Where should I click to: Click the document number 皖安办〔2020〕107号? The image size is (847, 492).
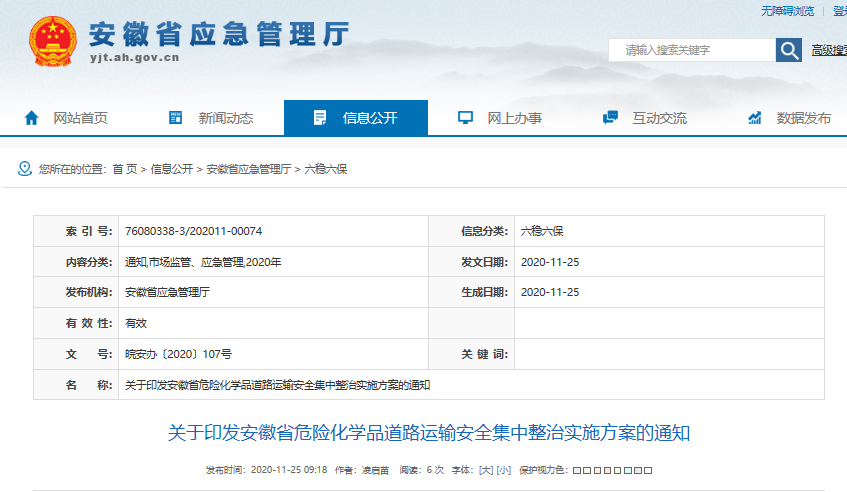(x=178, y=354)
